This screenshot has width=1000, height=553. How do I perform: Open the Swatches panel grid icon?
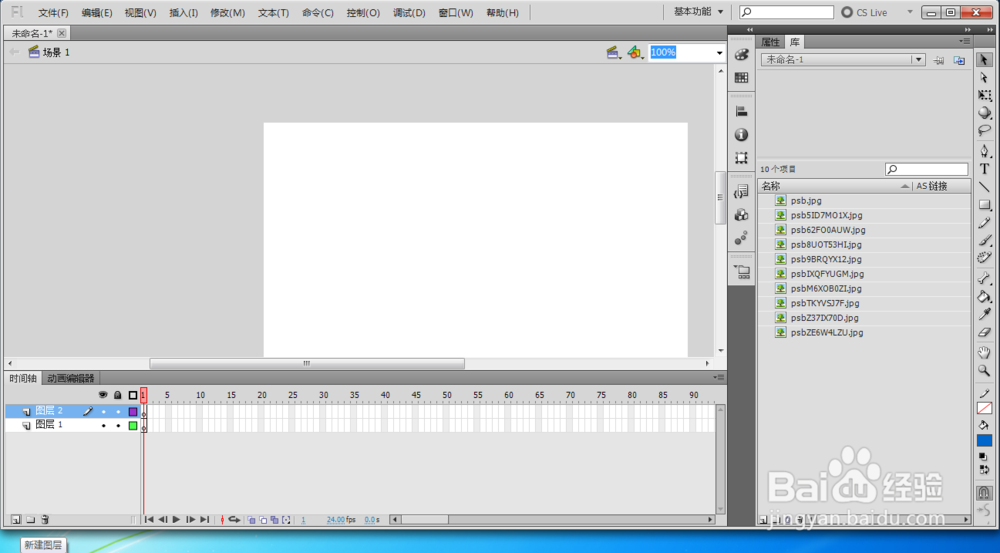click(x=741, y=78)
